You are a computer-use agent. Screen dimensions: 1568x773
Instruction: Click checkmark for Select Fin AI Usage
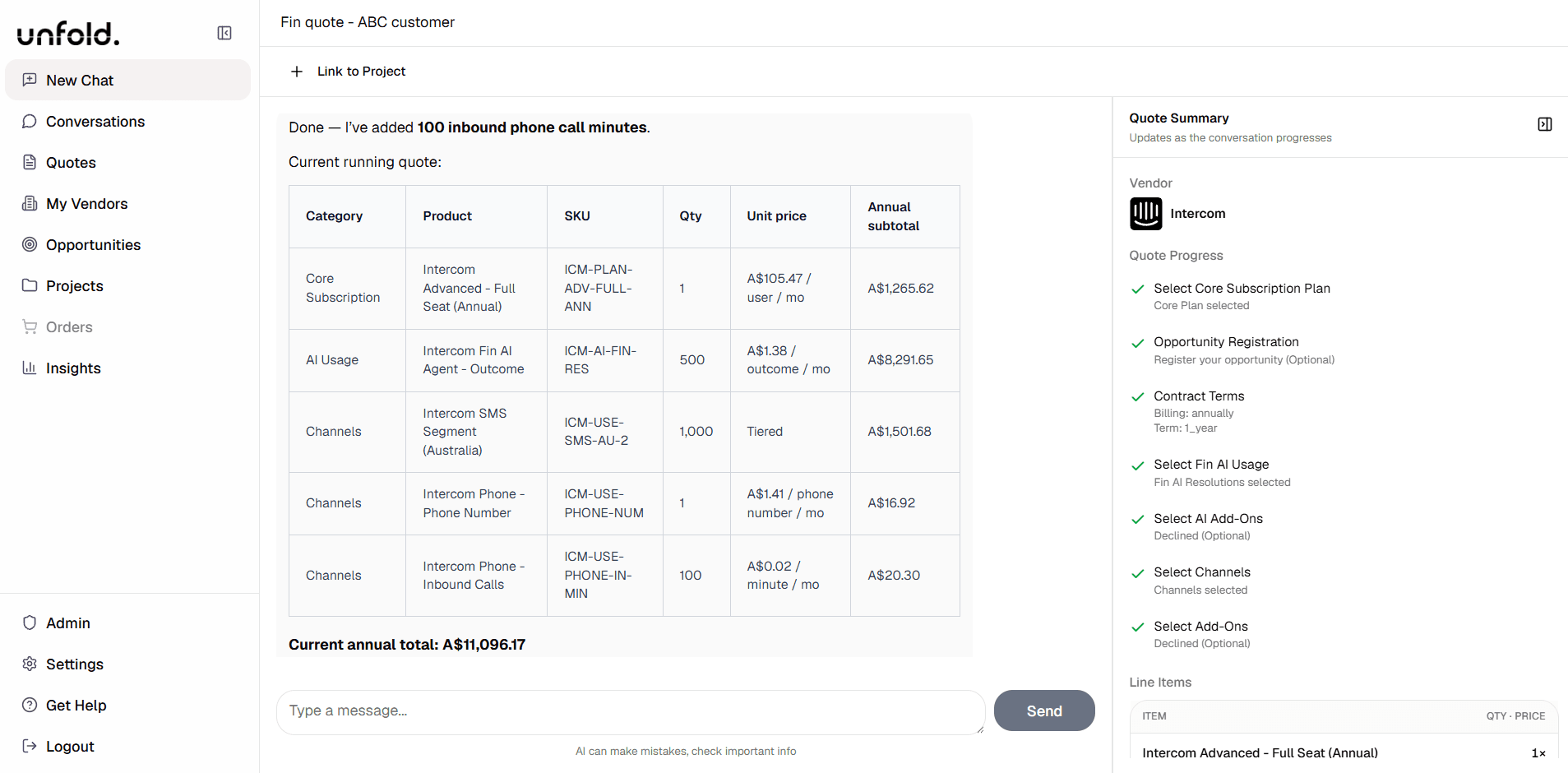(1138, 465)
